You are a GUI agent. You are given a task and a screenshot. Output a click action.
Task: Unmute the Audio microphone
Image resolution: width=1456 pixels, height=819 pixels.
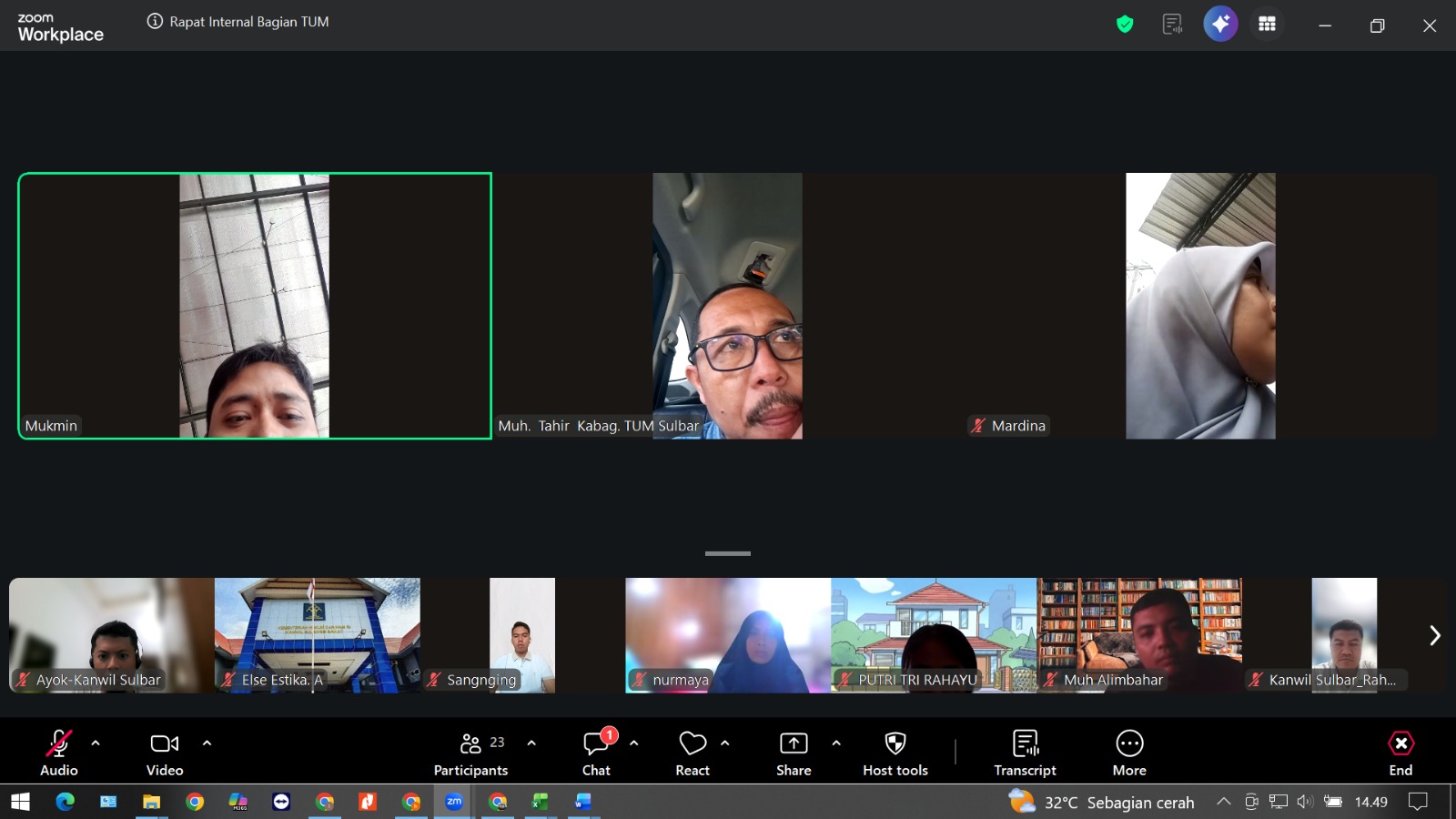[x=59, y=753]
